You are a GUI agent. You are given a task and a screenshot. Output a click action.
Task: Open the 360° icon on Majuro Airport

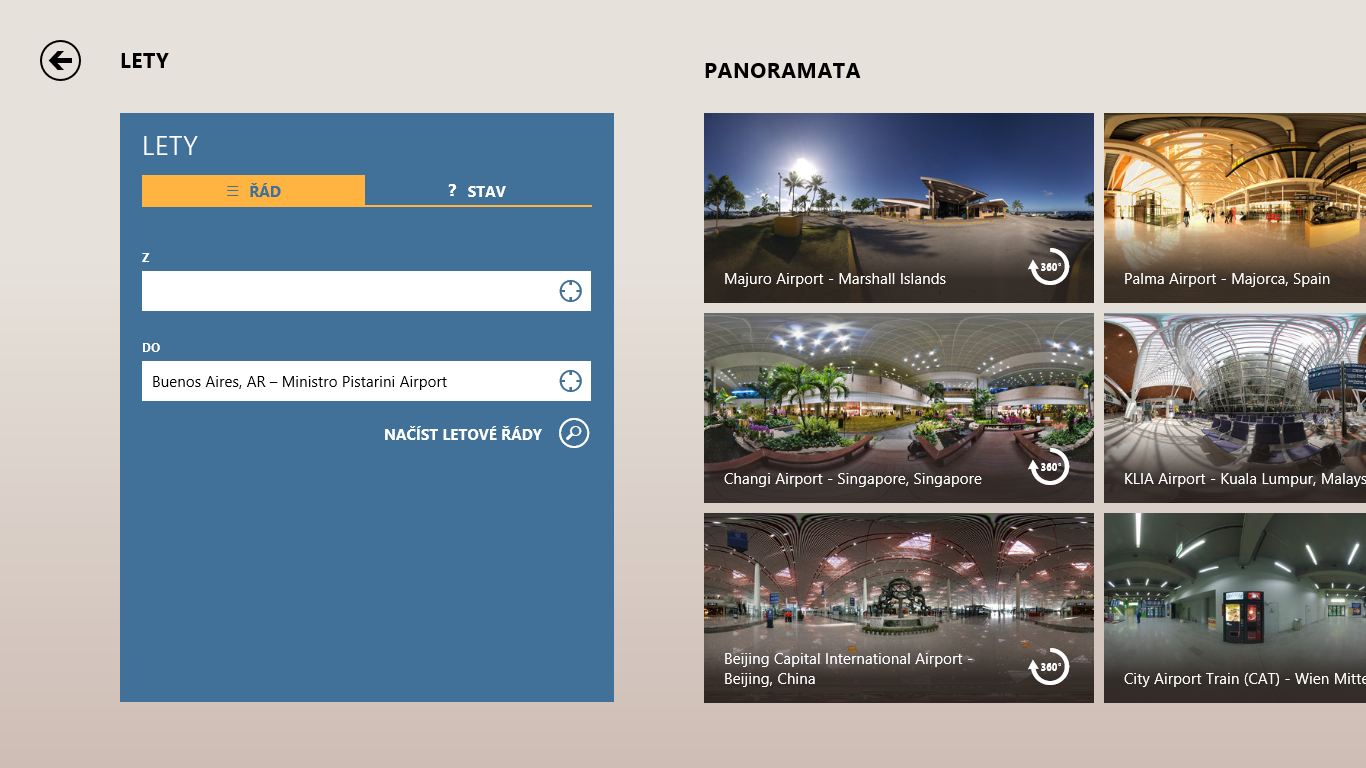click(x=1048, y=267)
